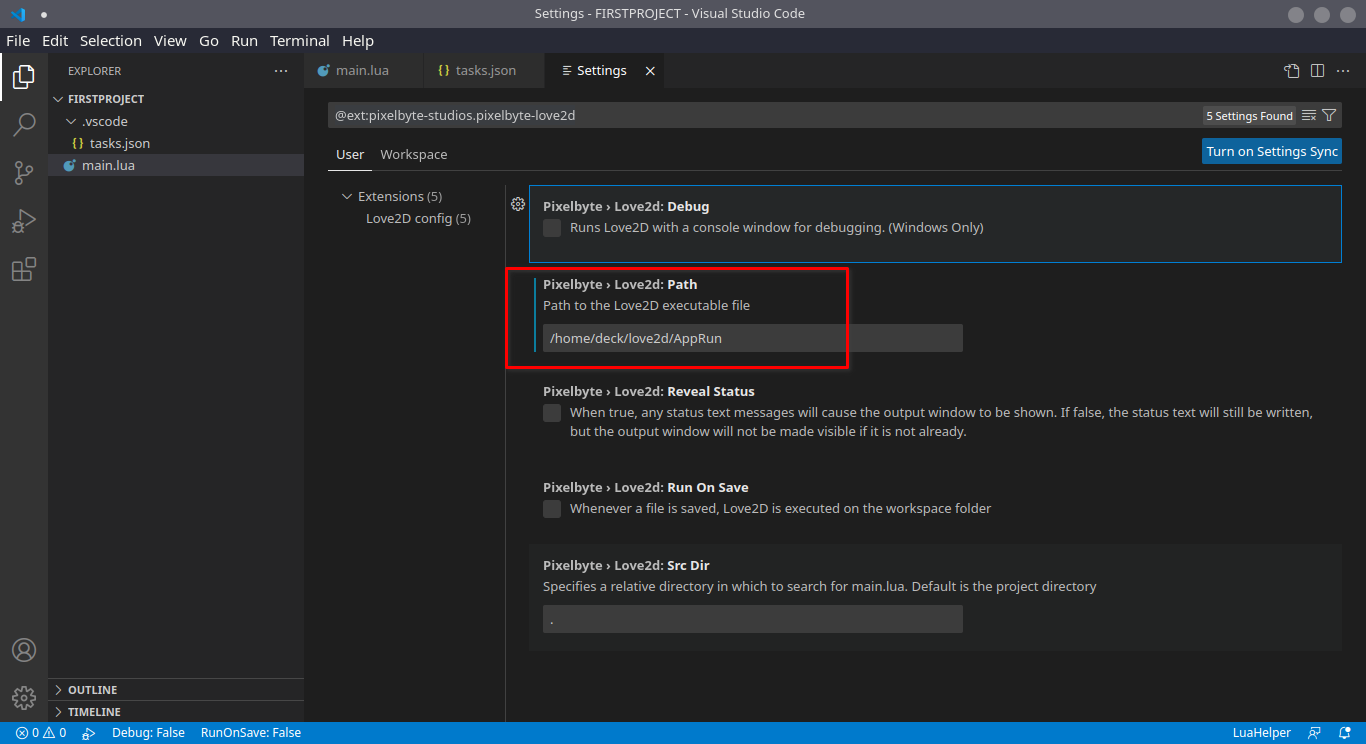Open the Source Control view

tap(24, 173)
